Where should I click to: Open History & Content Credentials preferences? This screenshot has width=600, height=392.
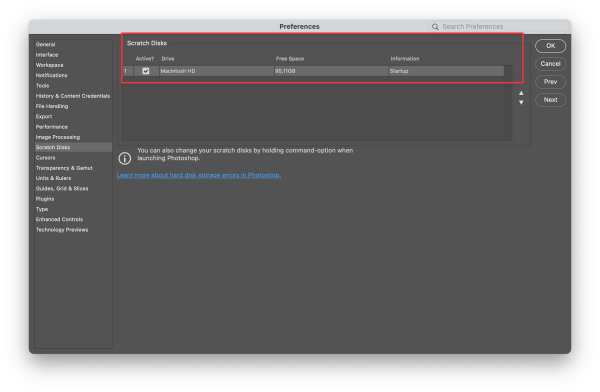point(73,96)
